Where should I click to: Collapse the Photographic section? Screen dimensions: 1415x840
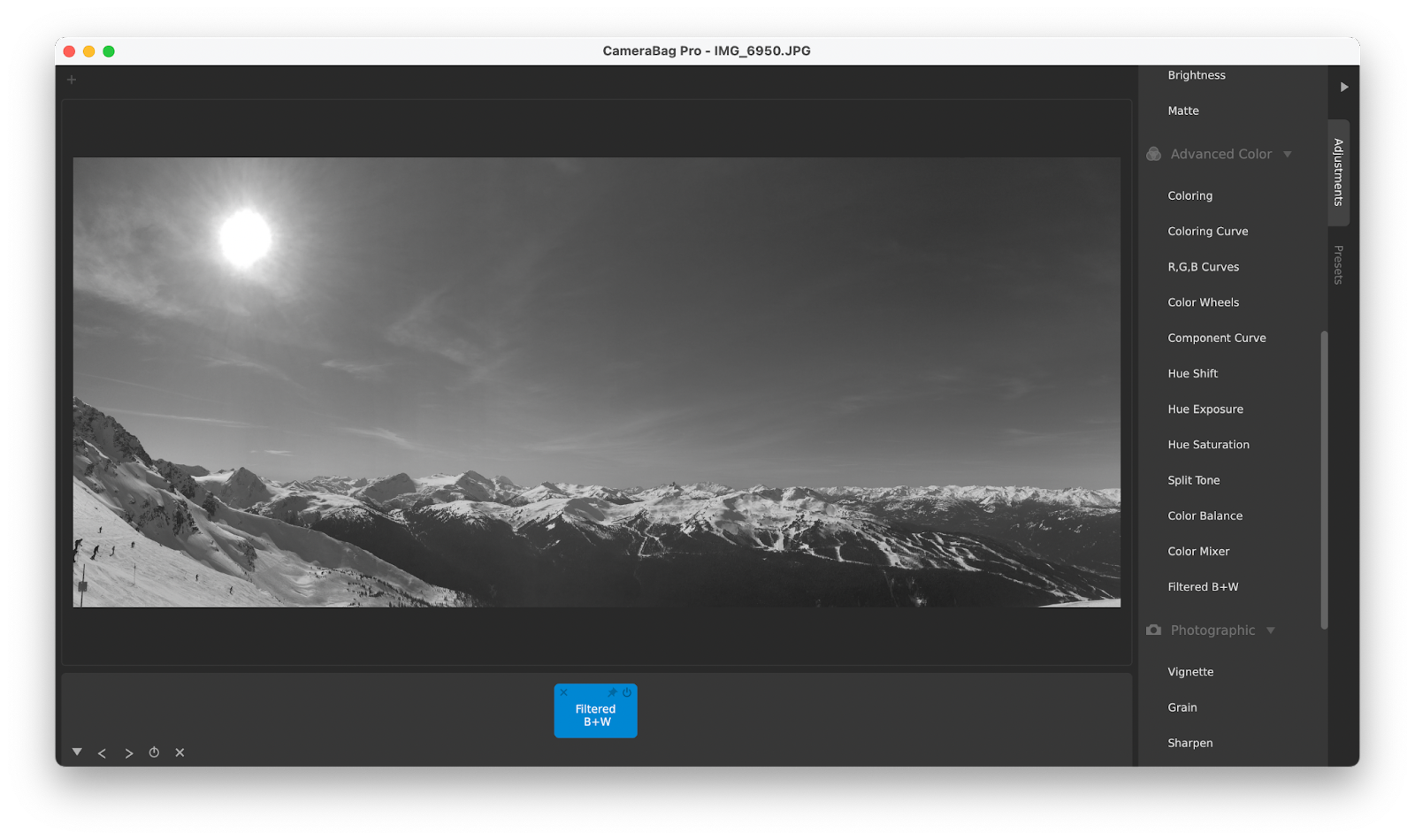1273,630
